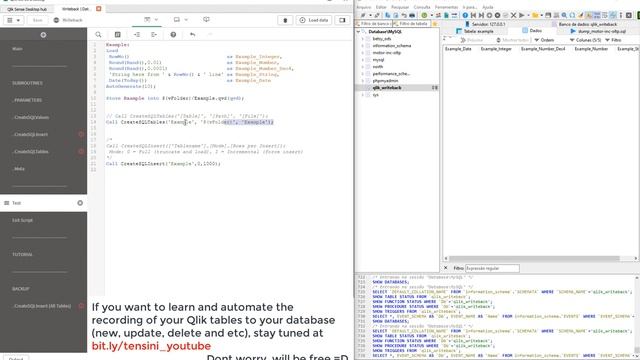Open the Qlik debug panel bug icon
The image size is (640, 360).
(x=285, y=20)
